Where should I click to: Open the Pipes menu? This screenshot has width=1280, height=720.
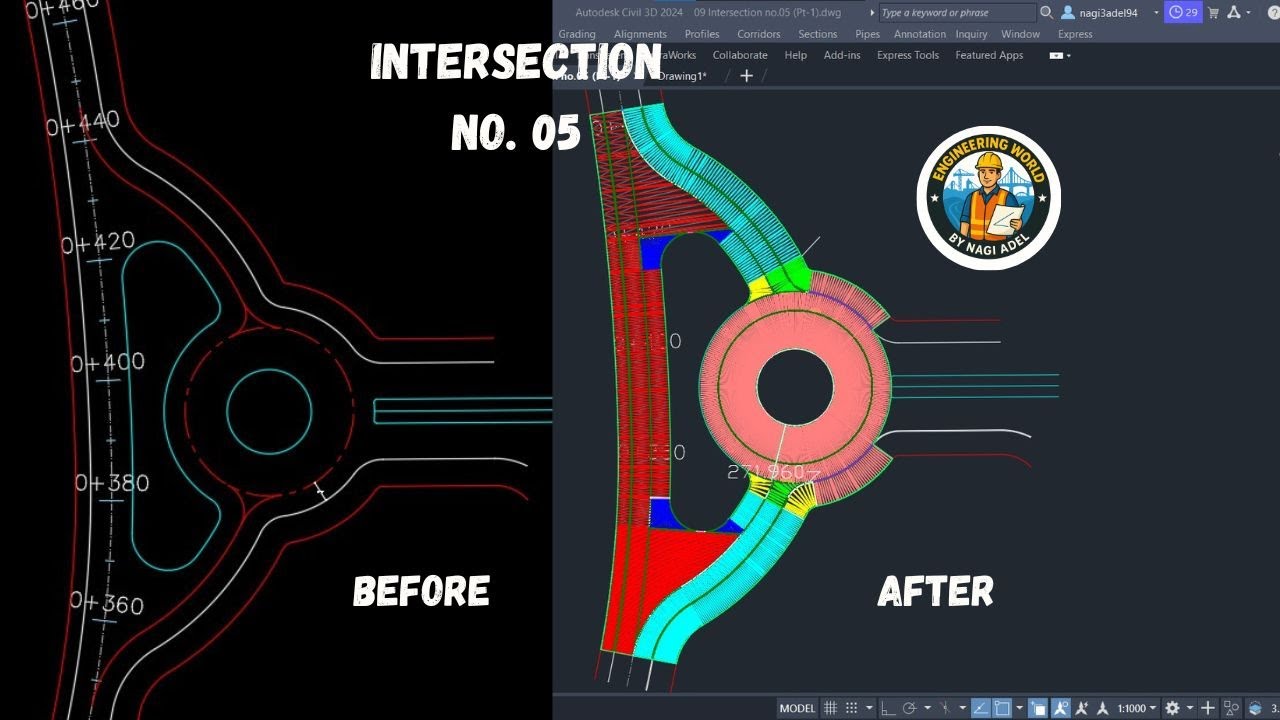point(868,34)
